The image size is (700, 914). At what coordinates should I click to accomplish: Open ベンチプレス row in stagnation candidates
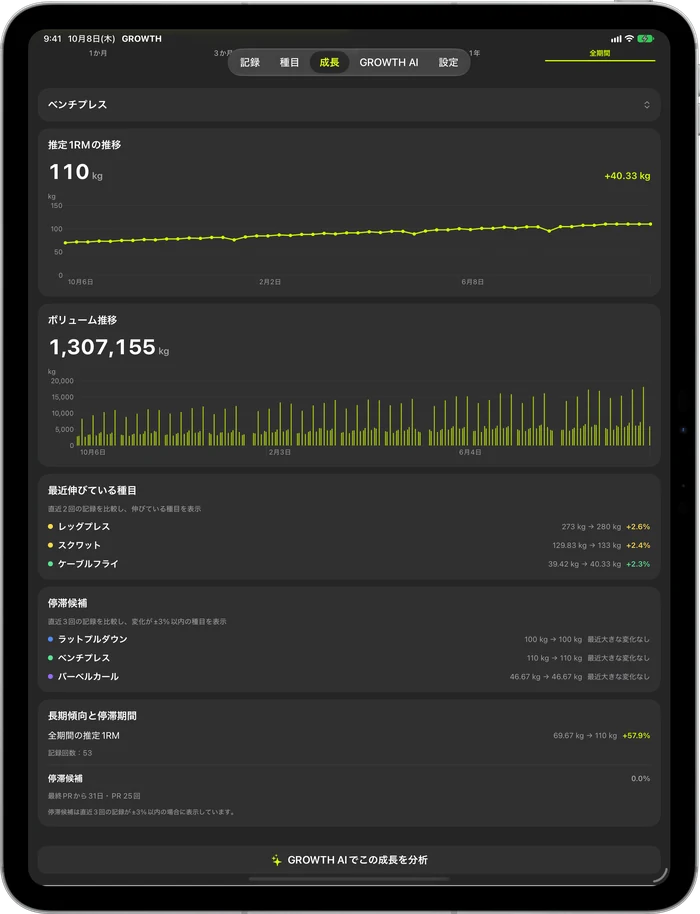click(349, 658)
